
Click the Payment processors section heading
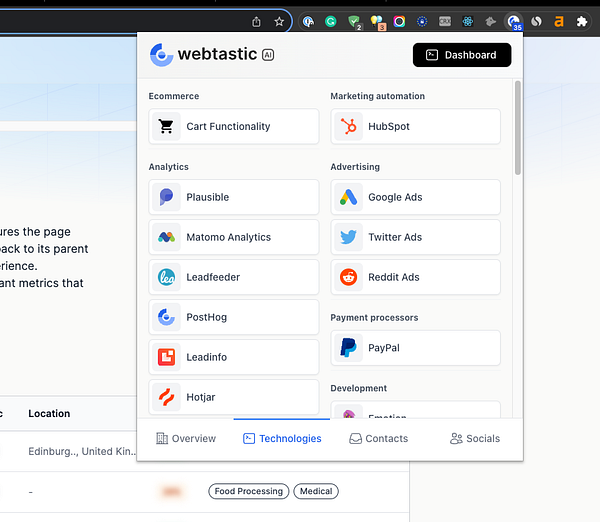tap(374, 318)
